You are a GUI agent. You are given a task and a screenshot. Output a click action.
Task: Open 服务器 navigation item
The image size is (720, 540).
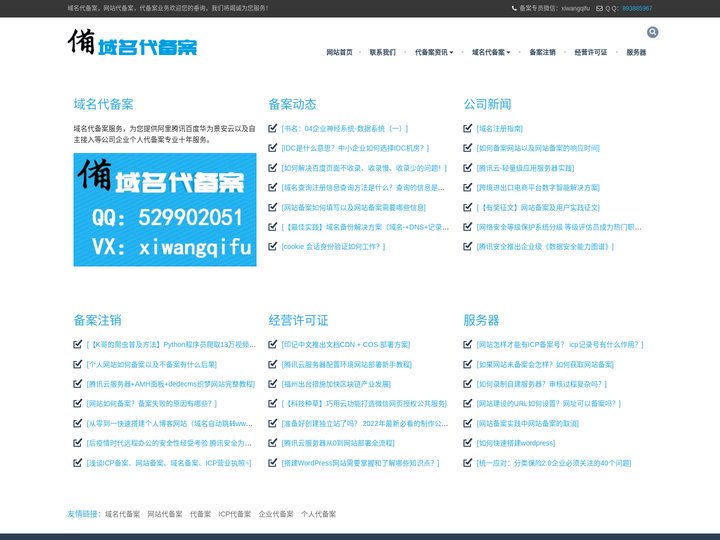click(x=636, y=52)
